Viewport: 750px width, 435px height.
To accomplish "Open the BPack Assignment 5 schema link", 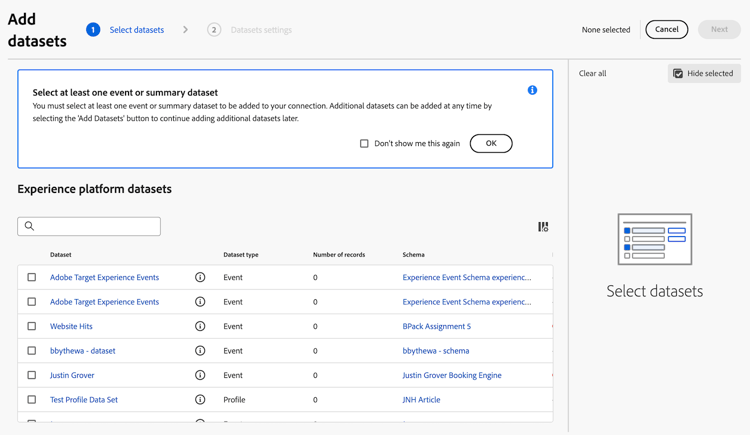I will point(436,326).
